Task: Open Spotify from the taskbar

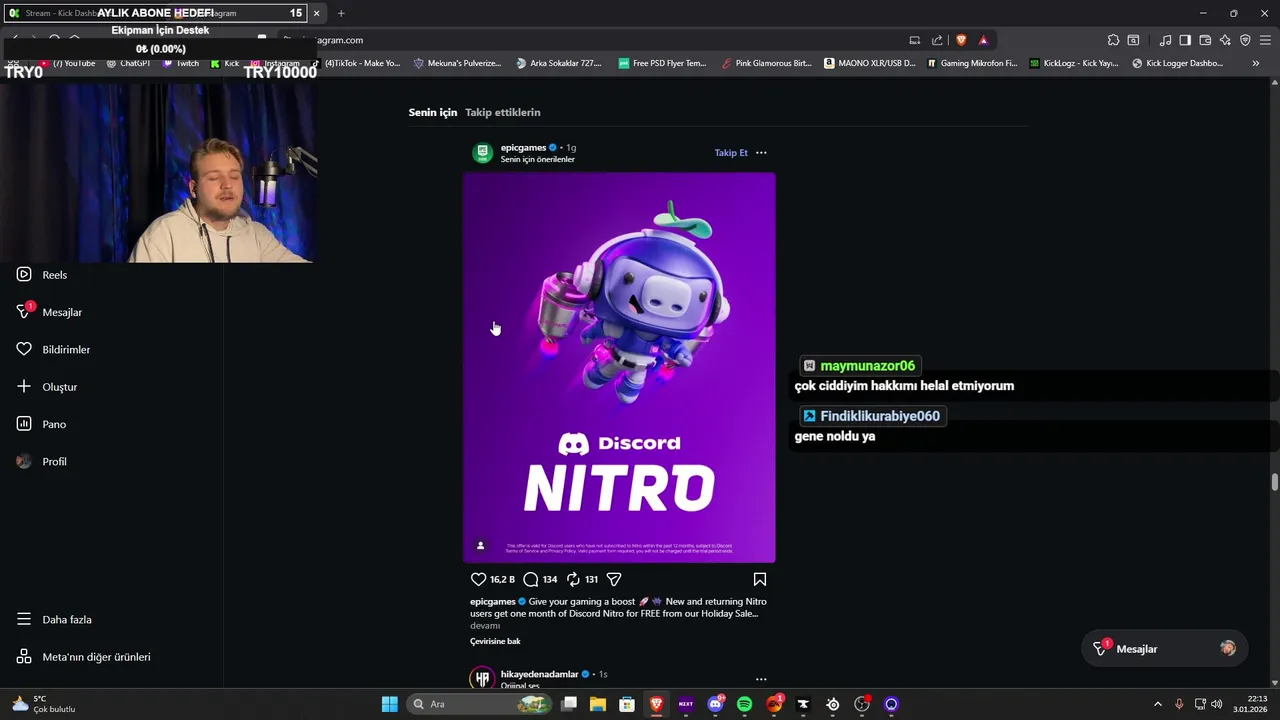Action: pos(744,704)
